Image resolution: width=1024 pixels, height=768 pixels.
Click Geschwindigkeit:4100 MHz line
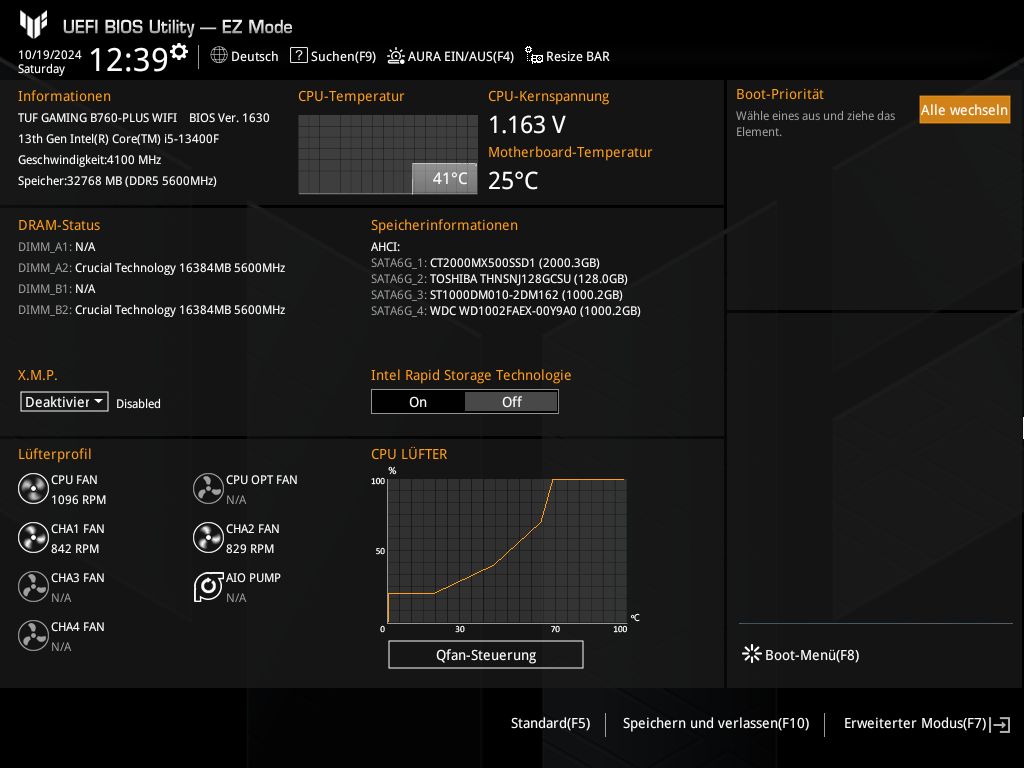tap(89, 160)
